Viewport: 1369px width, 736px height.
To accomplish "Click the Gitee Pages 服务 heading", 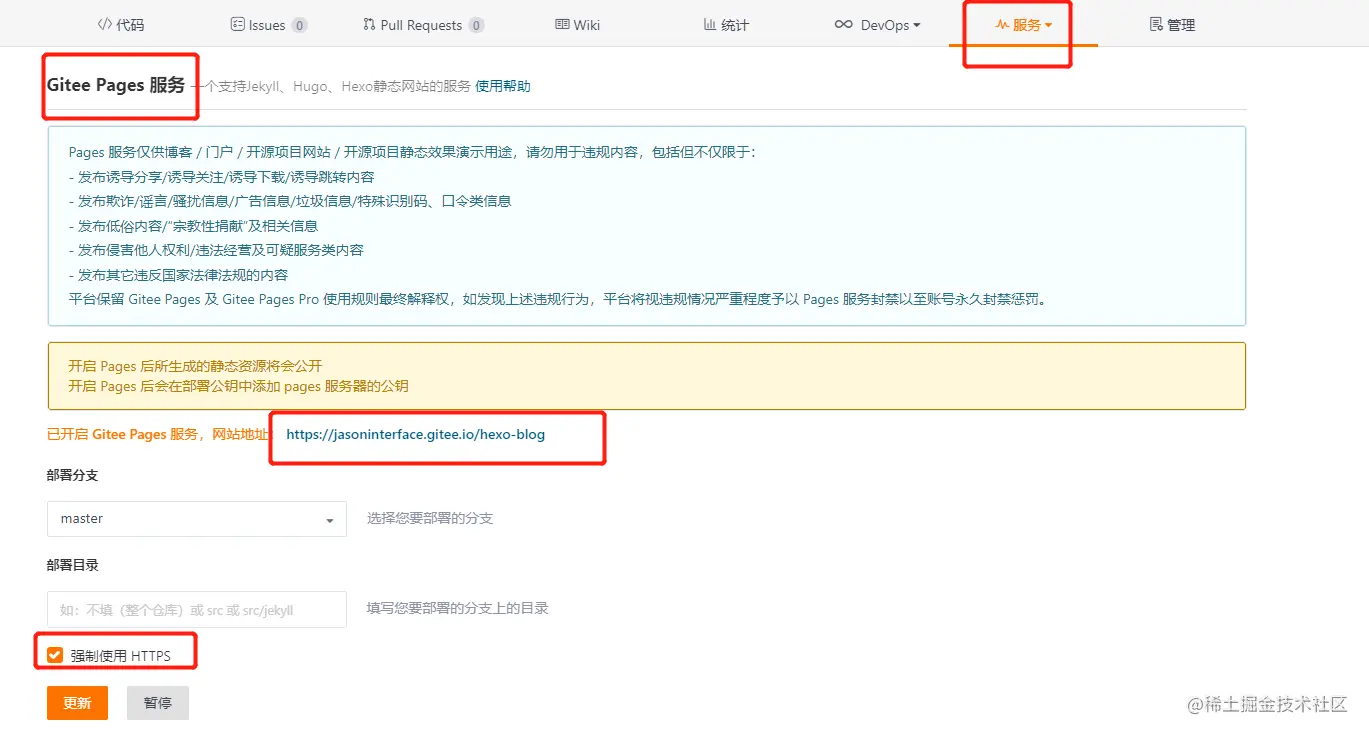I will point(116,85).
